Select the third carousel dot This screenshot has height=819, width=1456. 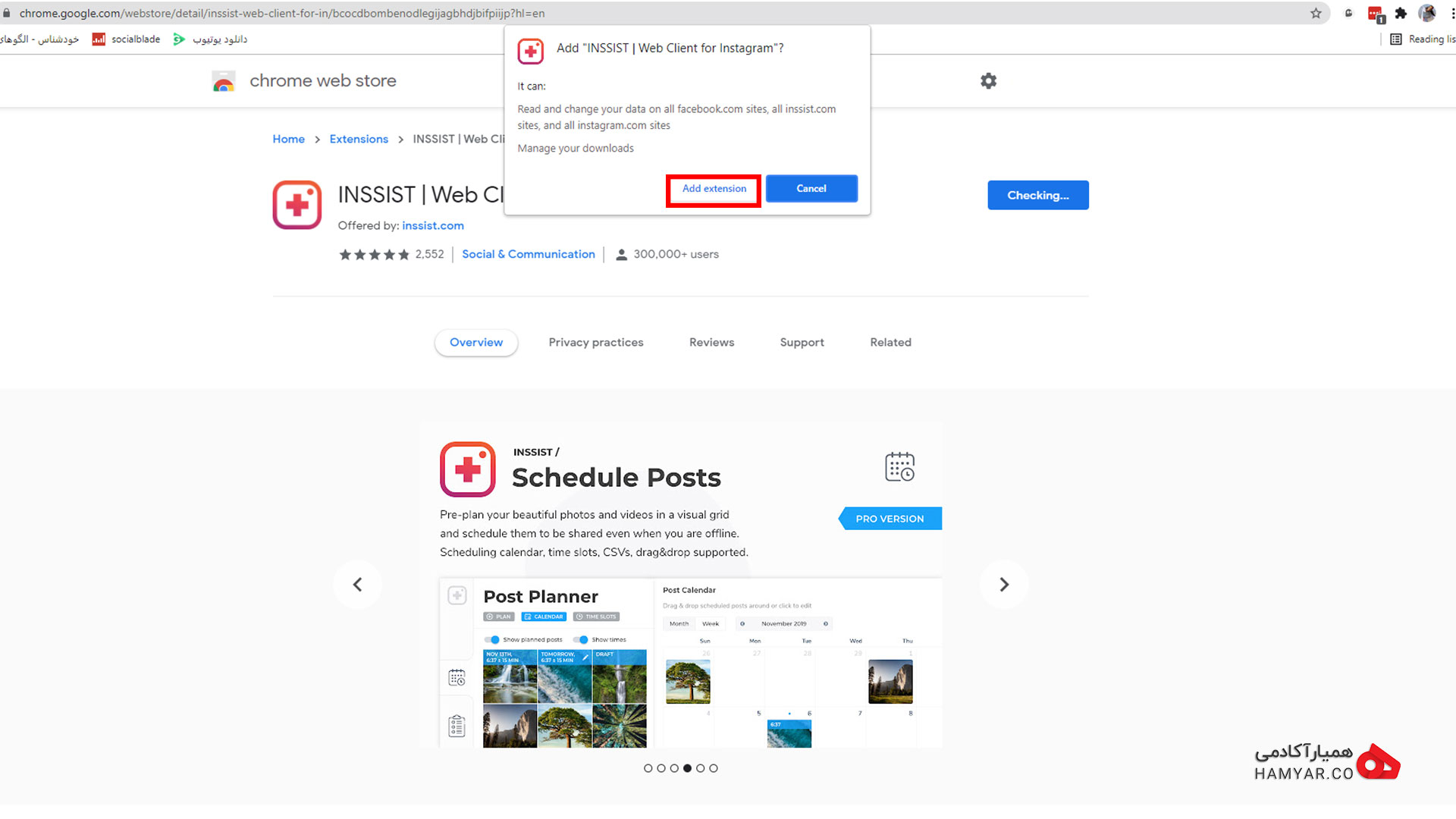tap(674, 768)
